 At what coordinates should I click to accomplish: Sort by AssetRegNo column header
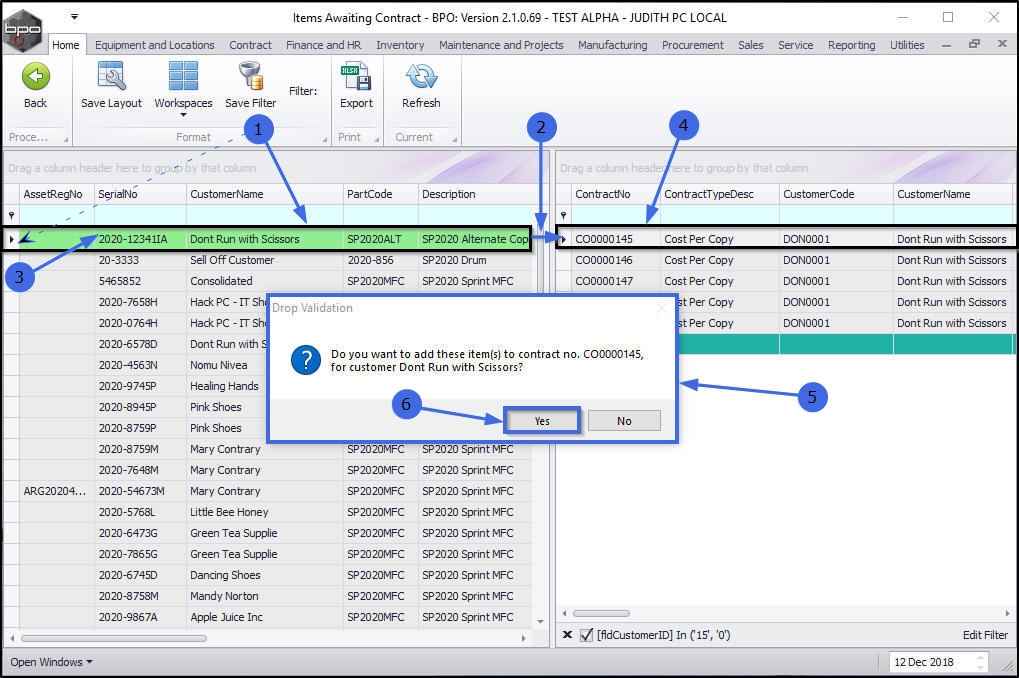tap(57, 194)
